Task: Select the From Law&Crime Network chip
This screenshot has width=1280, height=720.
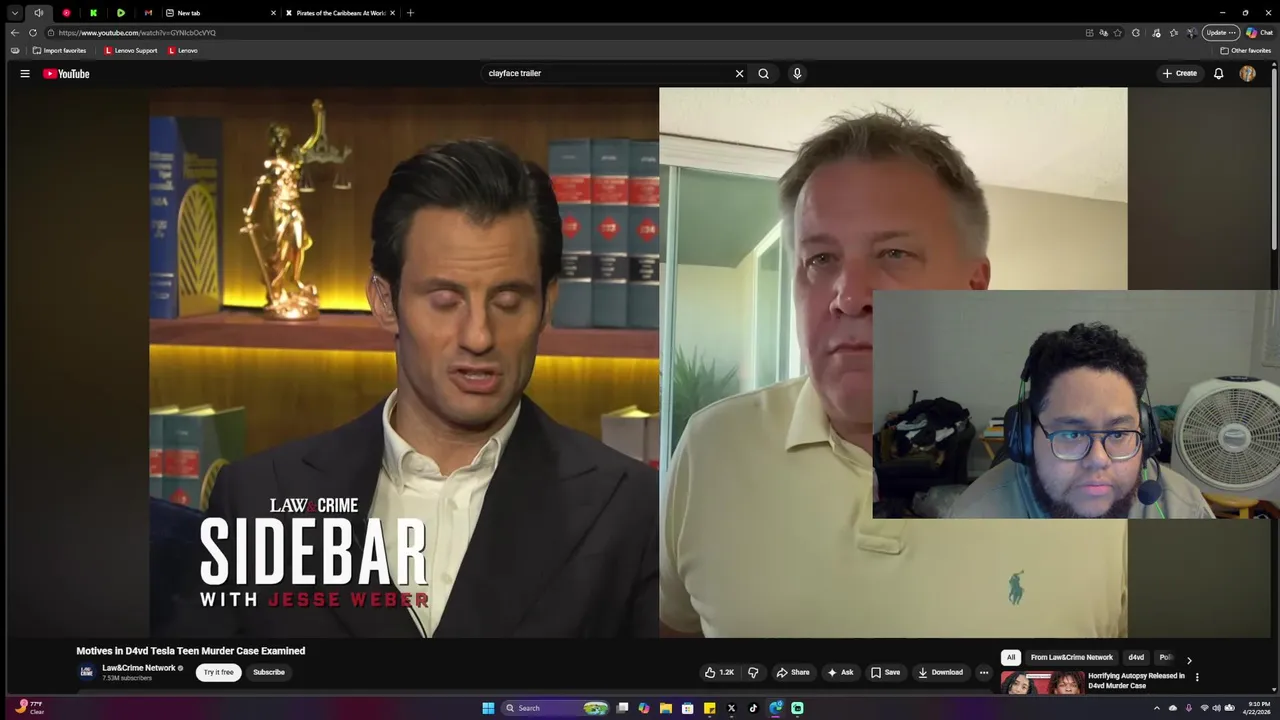Action: [1072, 657]
